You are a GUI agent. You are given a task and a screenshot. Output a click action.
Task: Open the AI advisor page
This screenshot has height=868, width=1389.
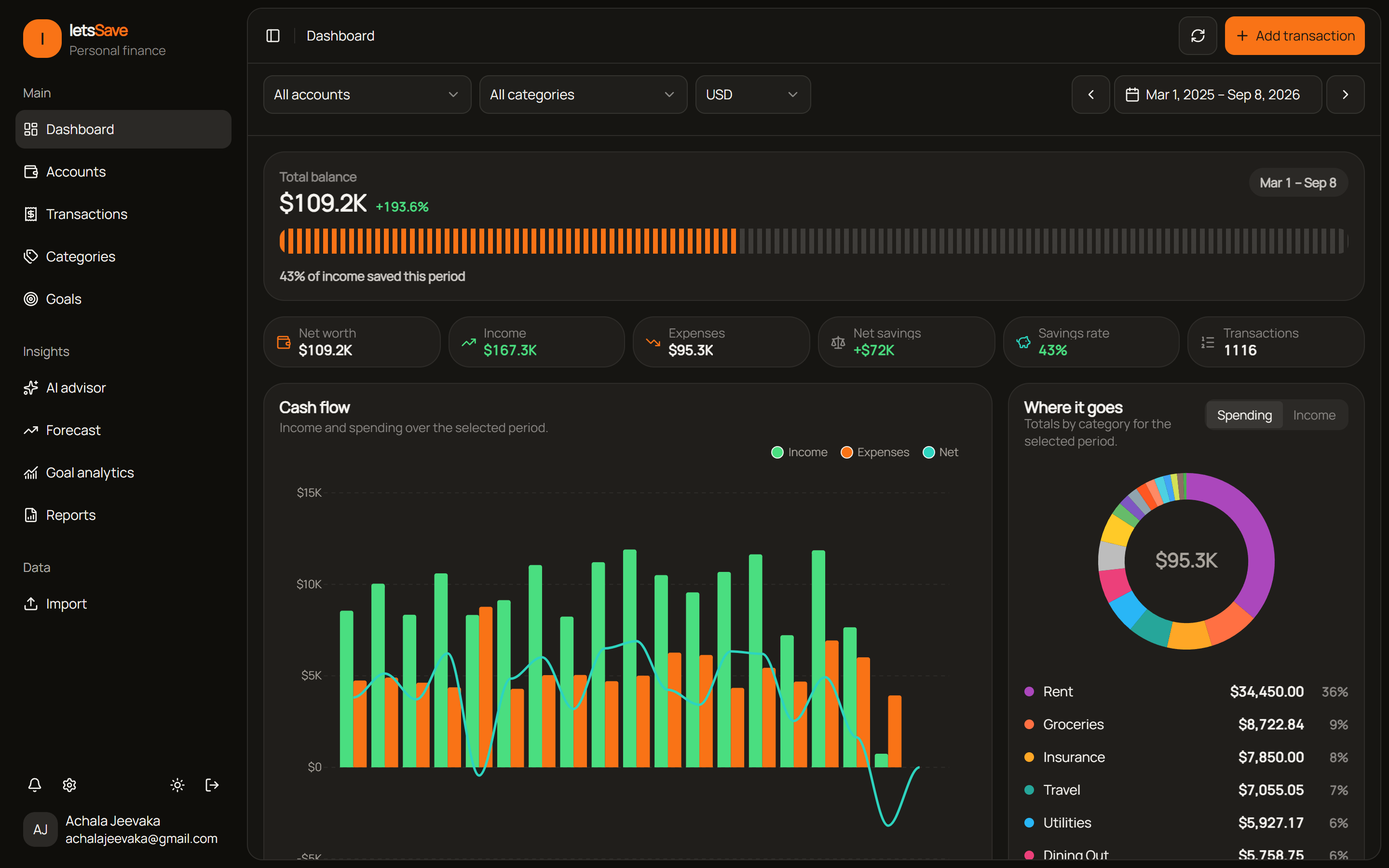click(123, 388)
